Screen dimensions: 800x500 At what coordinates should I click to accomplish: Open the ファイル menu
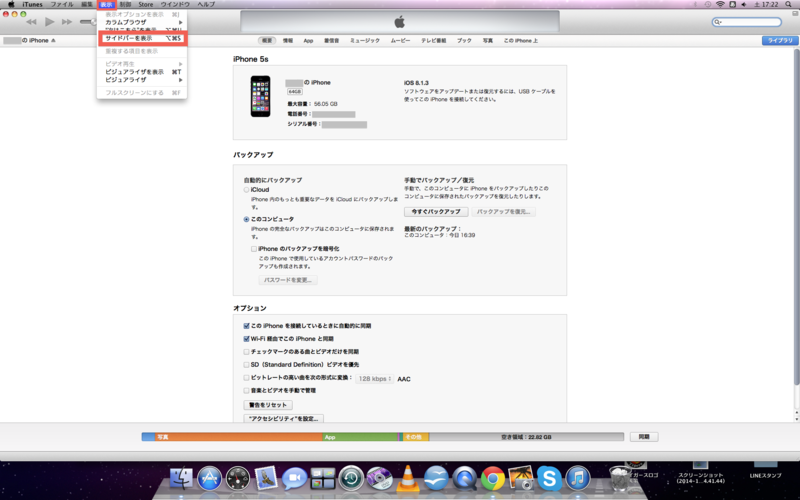62,4
